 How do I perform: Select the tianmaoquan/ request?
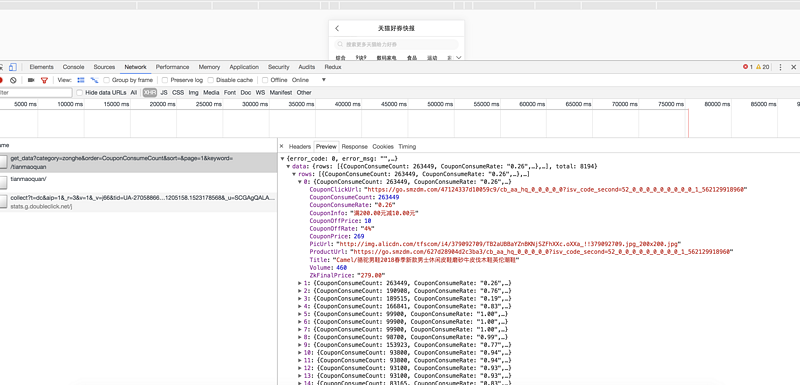pos(139,181)
